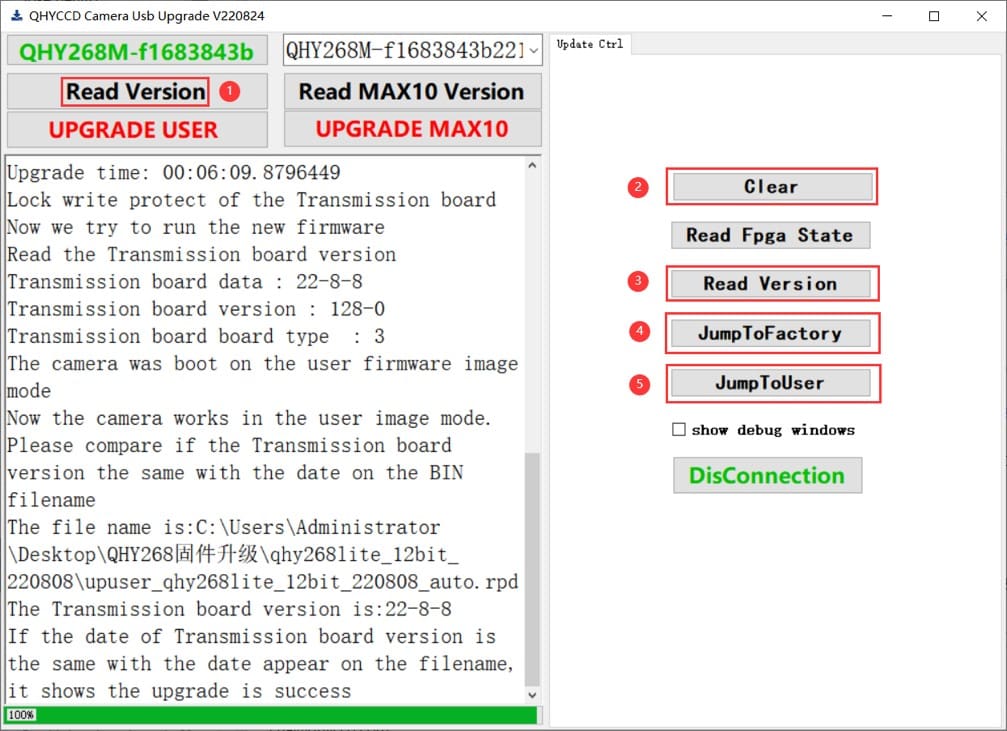Click the log scrollbar up arrow
The height and width of the screenshot is (731, 1007).
coord(532,165)
